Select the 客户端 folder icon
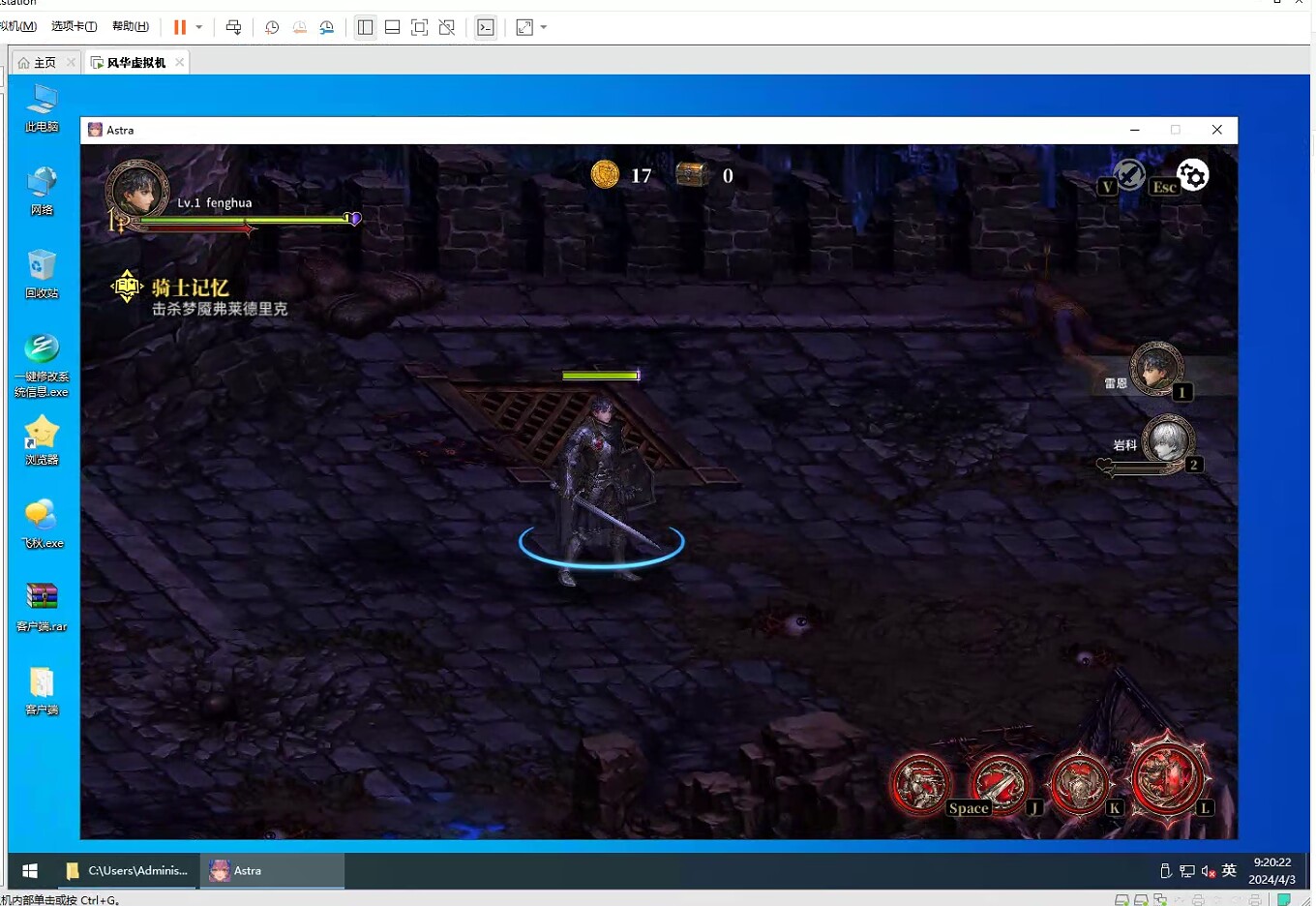This screenshot has width=1316, height=906. pyautogui.click(x=42, y=690)
